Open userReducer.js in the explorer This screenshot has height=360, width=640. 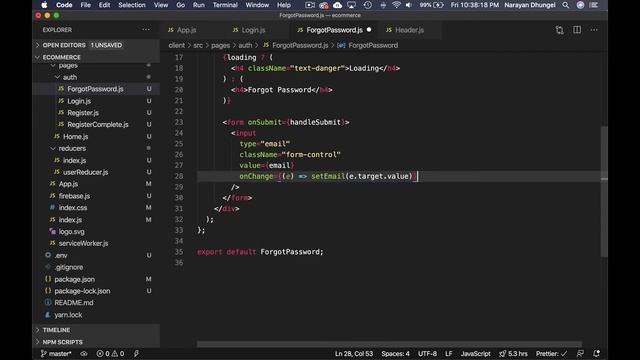pos(85,172)
